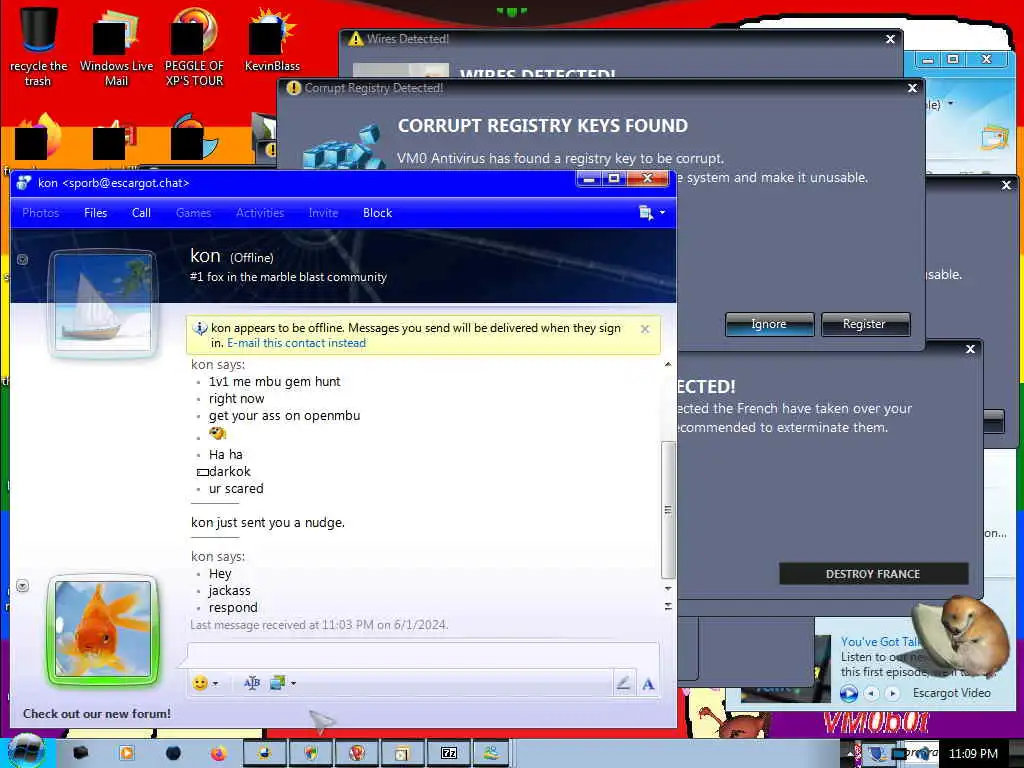Screen dimensions: 1024x768
Task: Click the conversation scrollbar thumb
Action: (x=667, y=509)
